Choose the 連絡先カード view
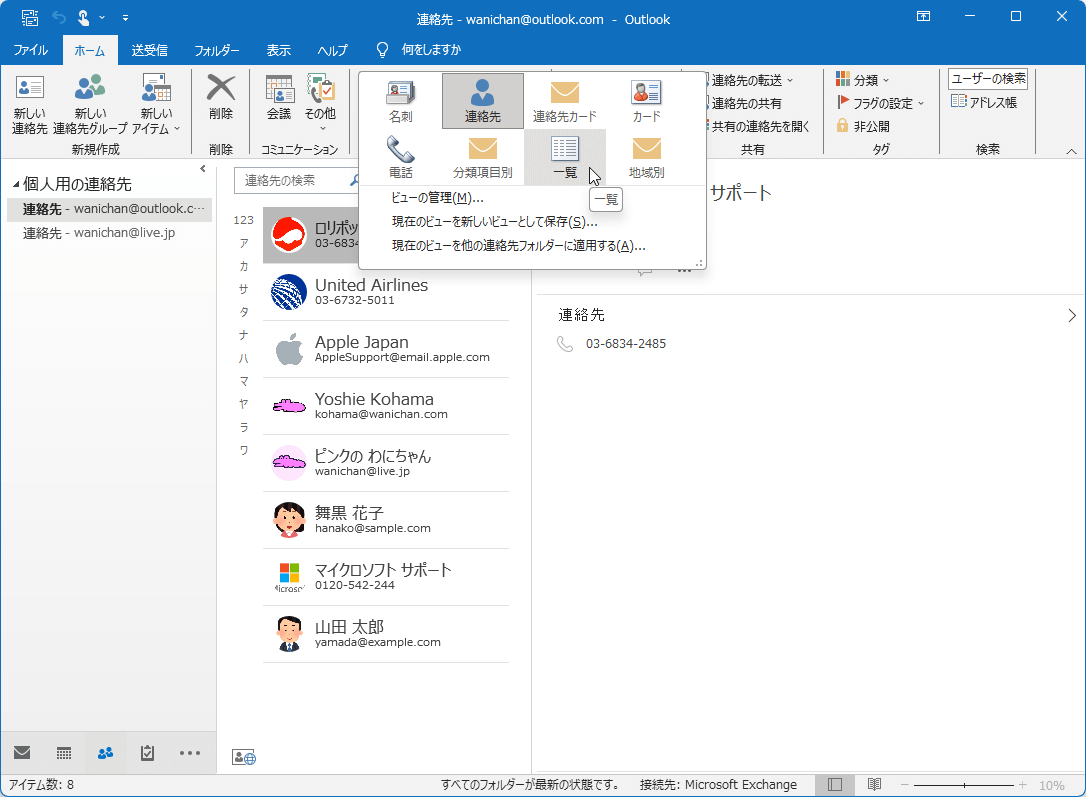 pos(564,101)
